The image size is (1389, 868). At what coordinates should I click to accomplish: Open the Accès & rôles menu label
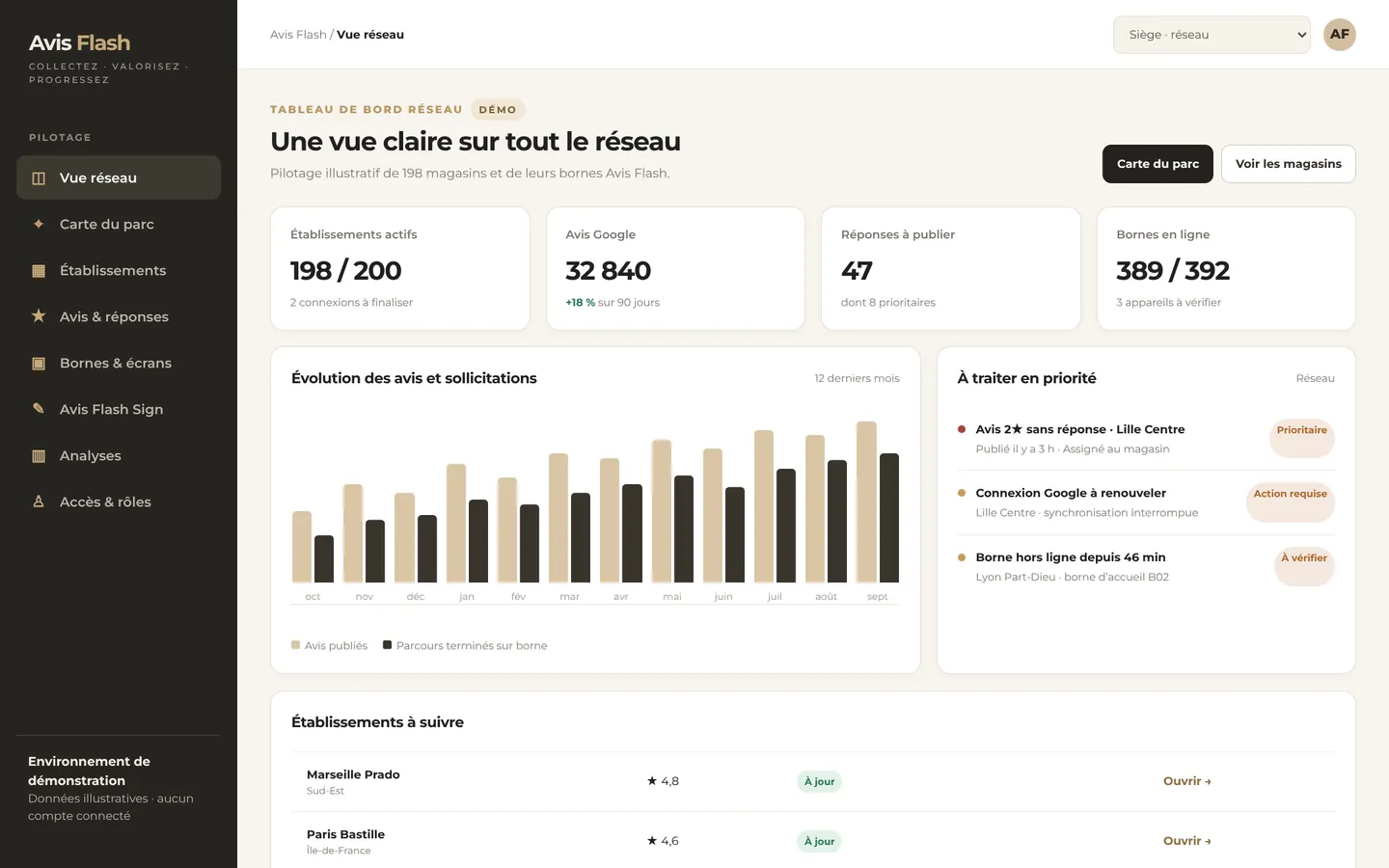pos(105,502)
